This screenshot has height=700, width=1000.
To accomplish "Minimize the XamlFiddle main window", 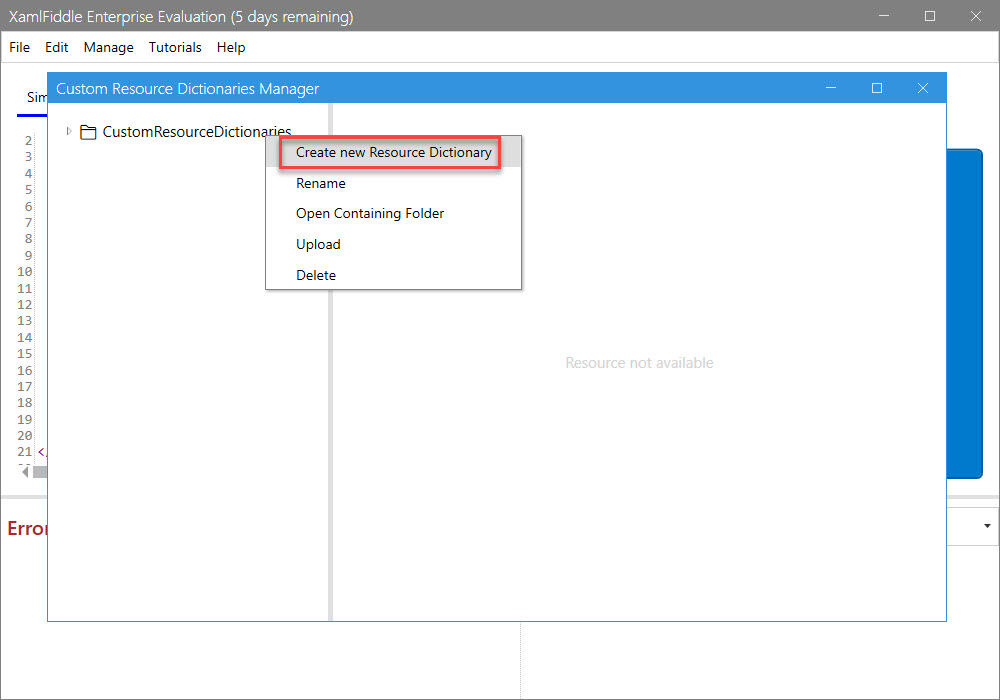I will [883, 16].
